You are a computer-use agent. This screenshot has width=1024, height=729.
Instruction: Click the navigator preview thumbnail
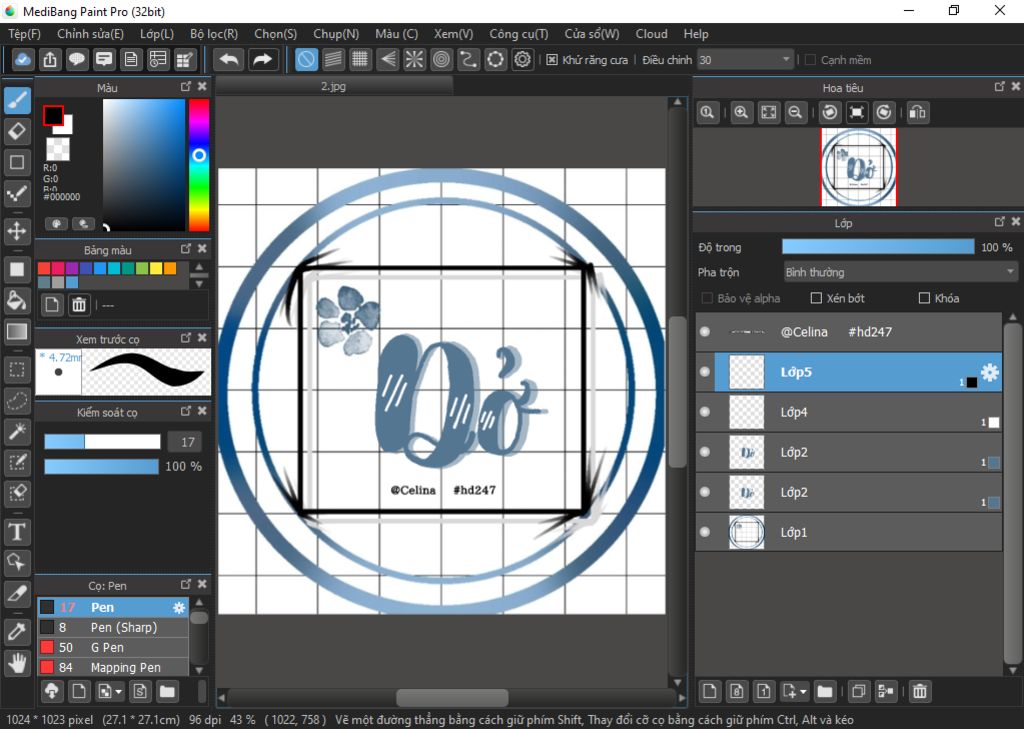pyautogui.click(x=859, y=167)
